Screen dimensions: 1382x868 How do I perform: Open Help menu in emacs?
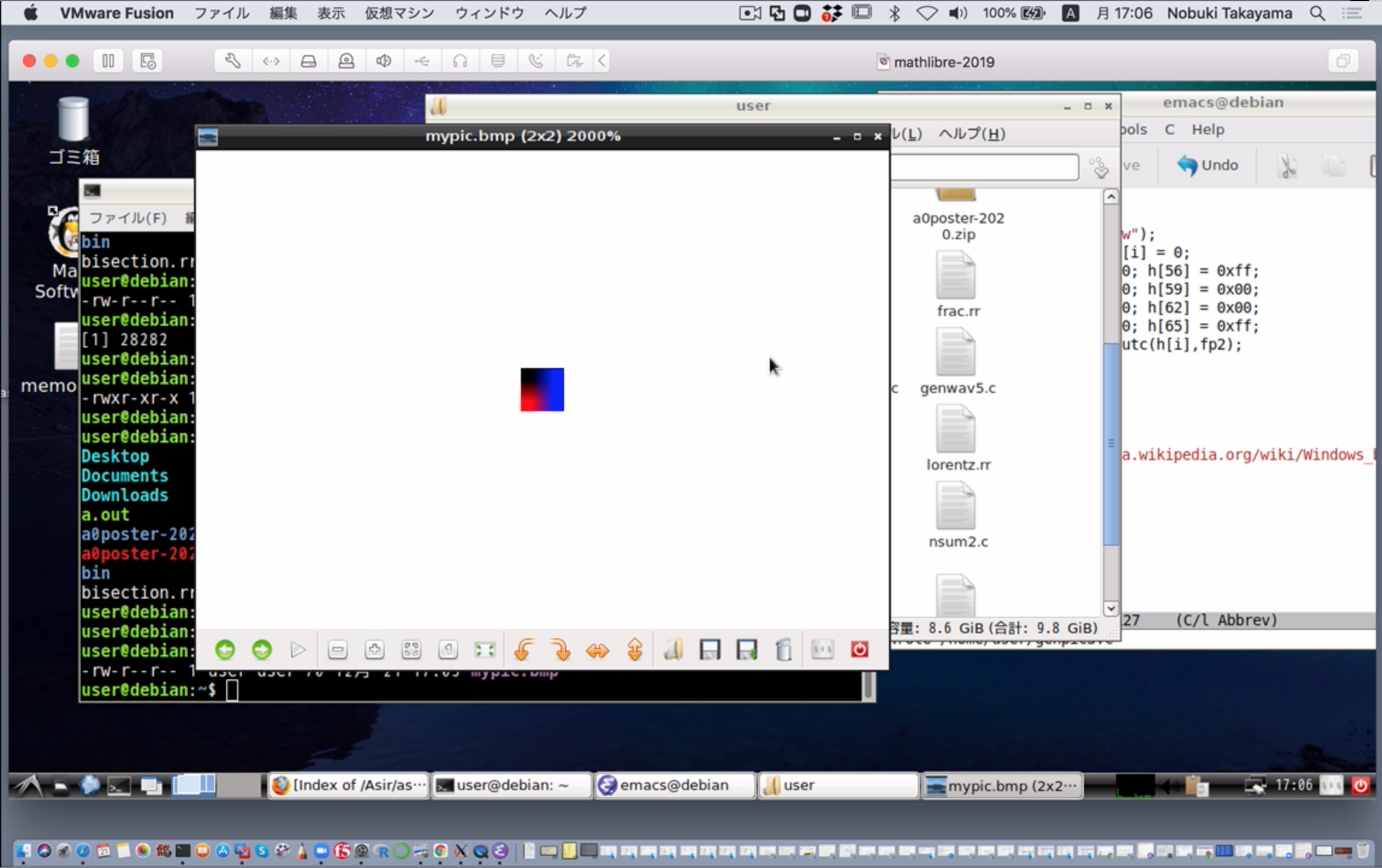pyautogui.click(x=1208, y=129)
